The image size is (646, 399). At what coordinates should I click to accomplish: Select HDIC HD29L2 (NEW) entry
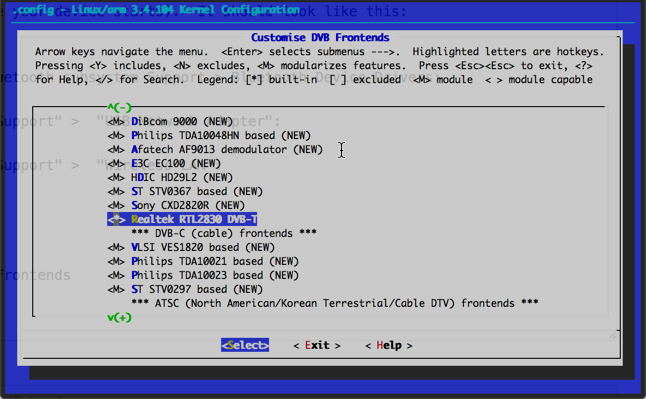(182, 178)
